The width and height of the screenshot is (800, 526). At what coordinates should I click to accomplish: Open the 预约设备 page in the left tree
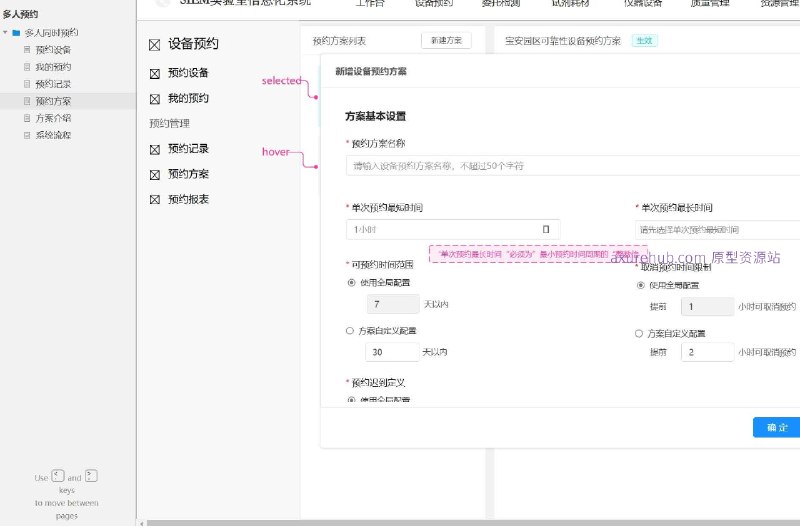tap(53, 49)
